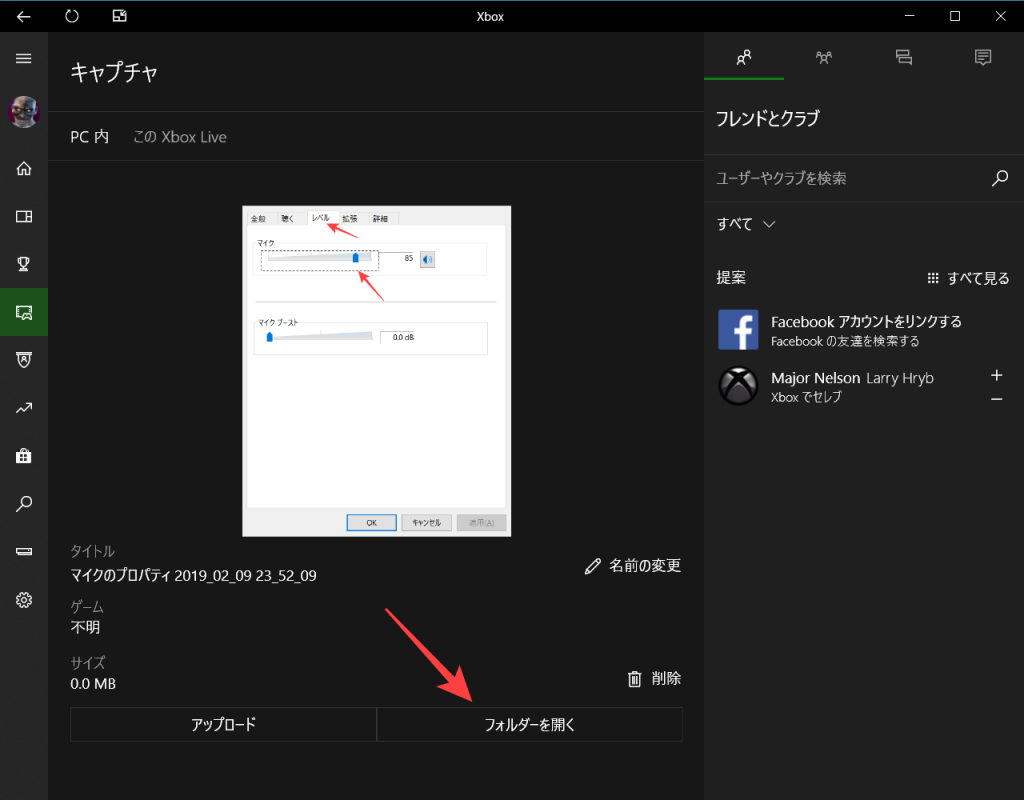Switch to the この Xbox Live tab
The width and height of the screenshot is (1024, 800).
(x=180, y=137)
